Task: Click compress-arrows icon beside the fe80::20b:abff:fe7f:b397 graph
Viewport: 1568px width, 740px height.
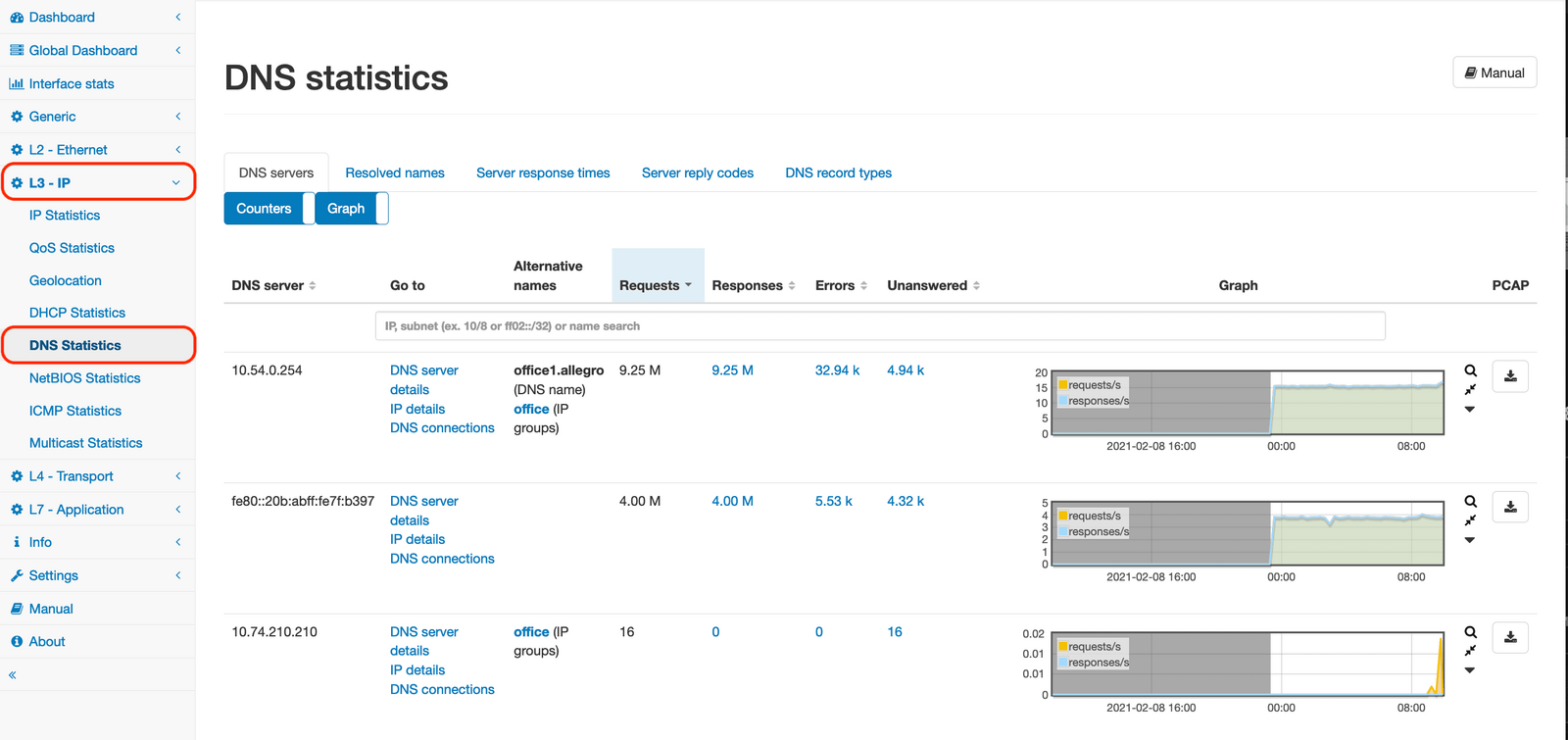Action: pos(1470,520)
